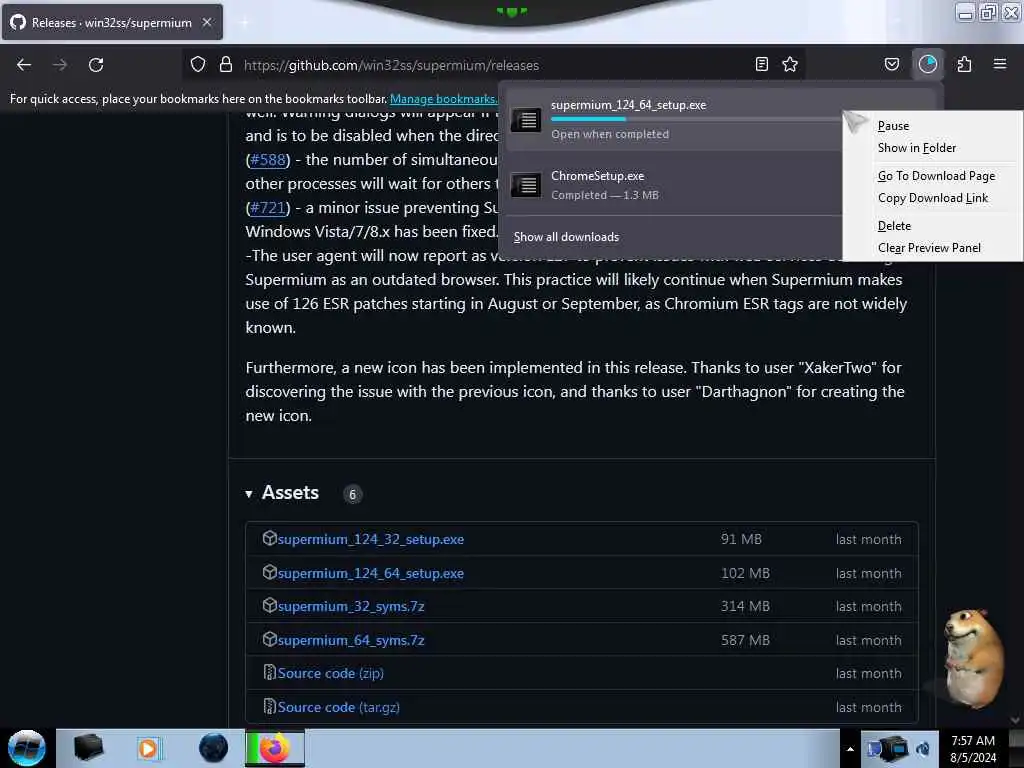Open the Extensions puzzle icon

tap(965, 65)
